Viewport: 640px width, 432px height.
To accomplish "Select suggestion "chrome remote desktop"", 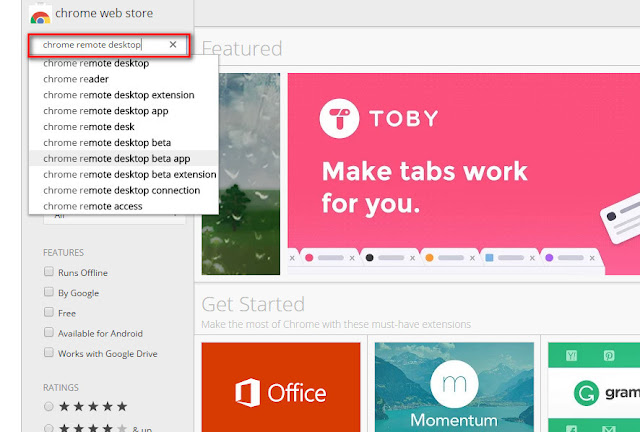I will (x=123, y=63).
